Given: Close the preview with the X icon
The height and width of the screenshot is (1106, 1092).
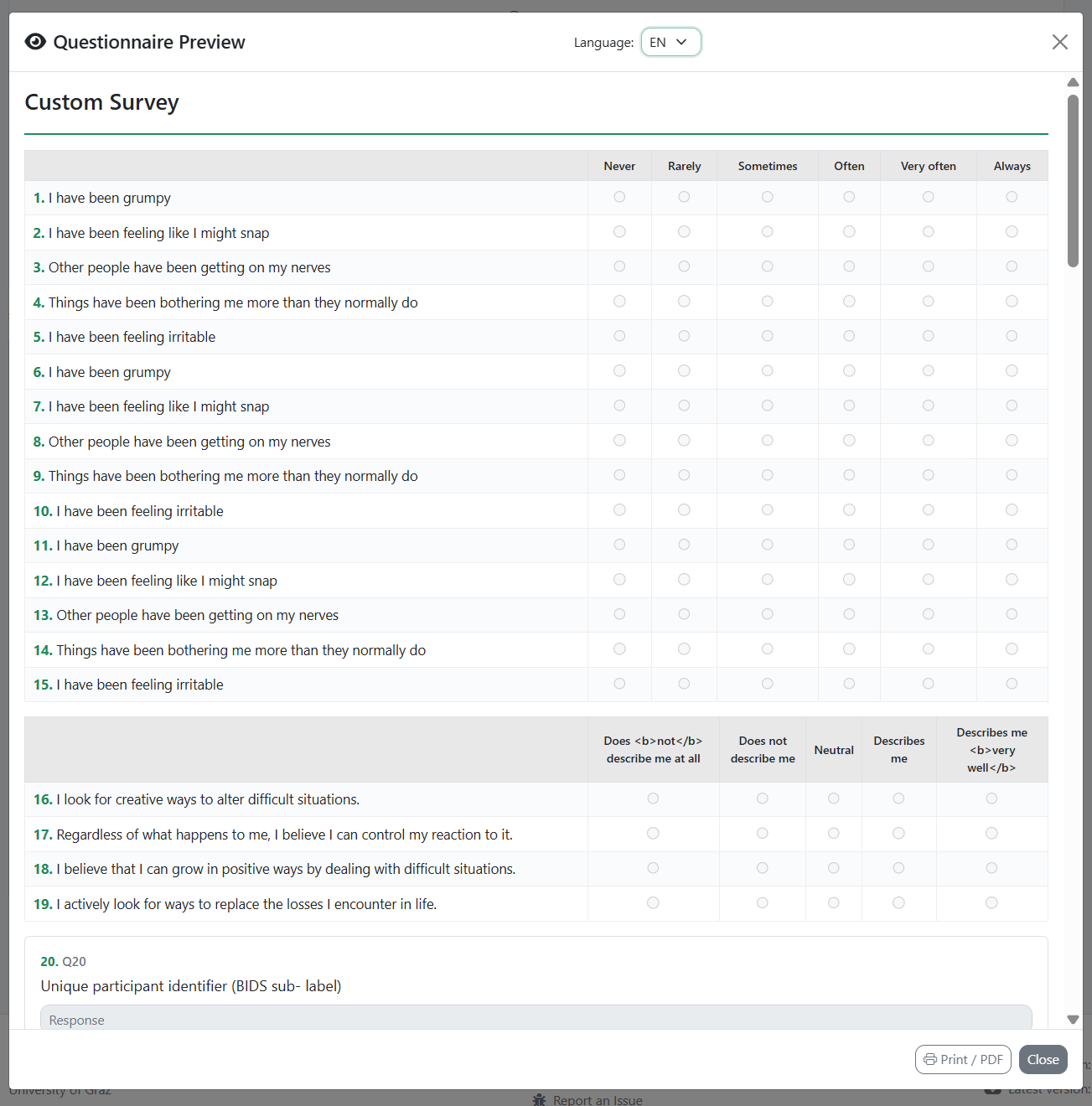Looking at the screenshot, I should (x=1059, y=42).
